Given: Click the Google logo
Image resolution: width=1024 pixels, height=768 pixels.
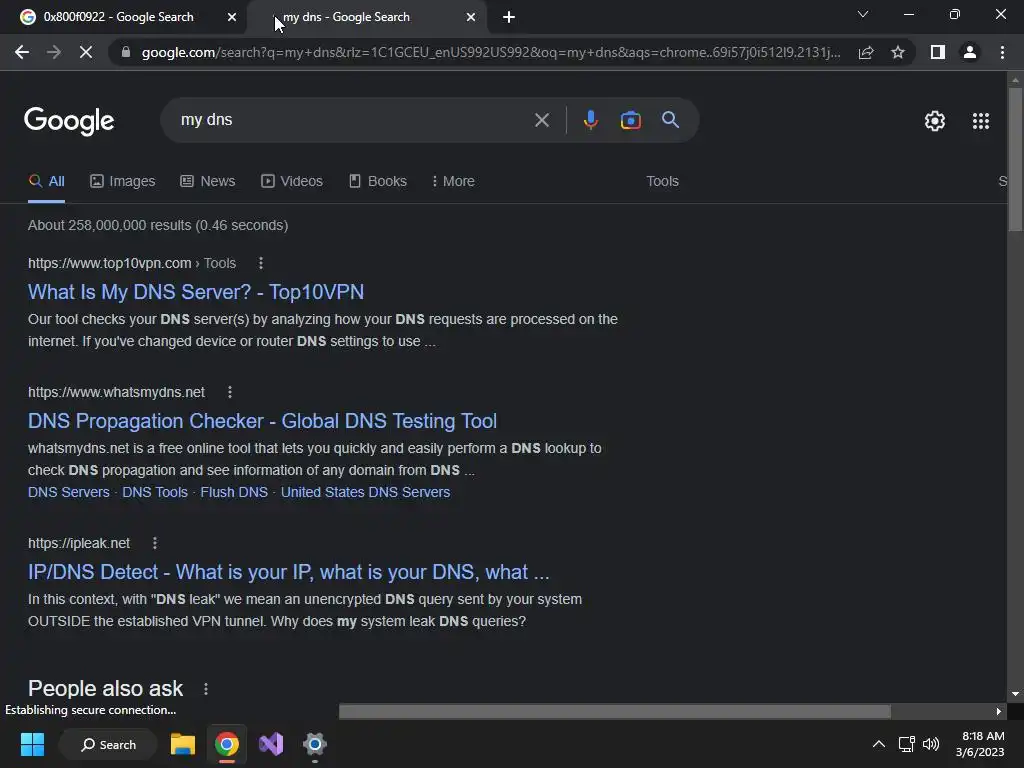Looking at the screenshot, I should click(x=69, y=121).
